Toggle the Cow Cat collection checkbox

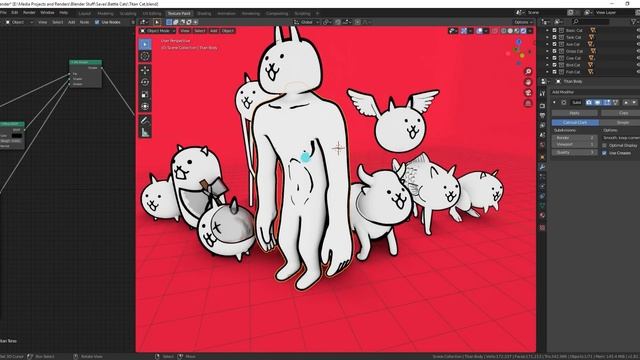click(554, 58)
